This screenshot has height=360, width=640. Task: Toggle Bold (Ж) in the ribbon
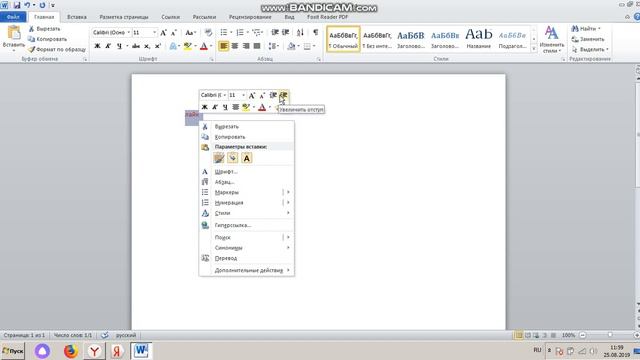[97, 46]
